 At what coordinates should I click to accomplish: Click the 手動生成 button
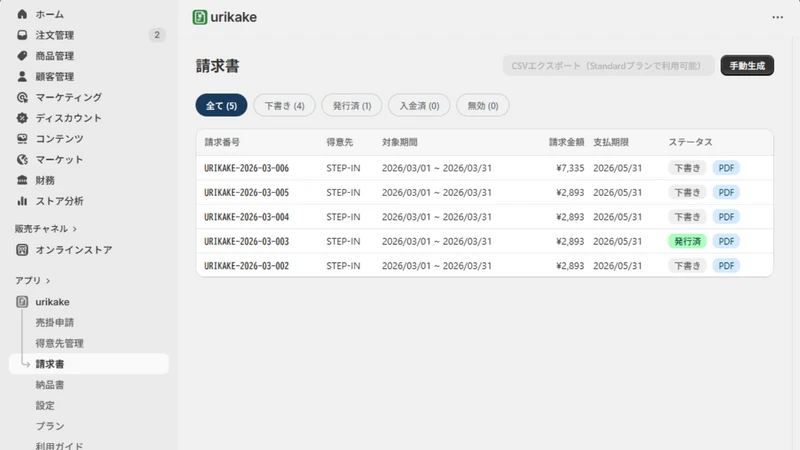[x=747, y=66]
